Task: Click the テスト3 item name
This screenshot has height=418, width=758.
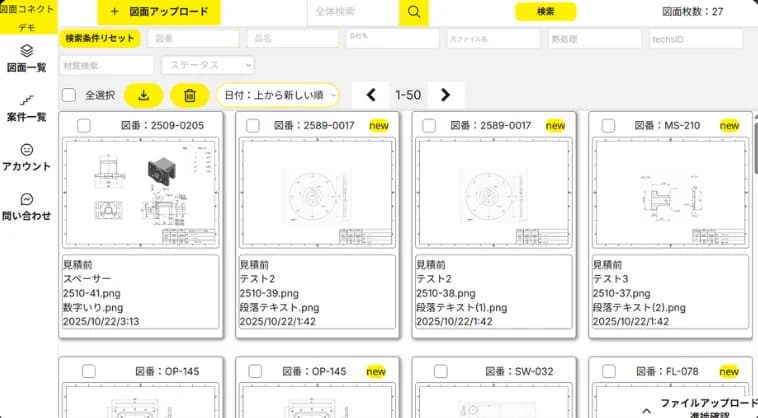Action: (611, 279)
